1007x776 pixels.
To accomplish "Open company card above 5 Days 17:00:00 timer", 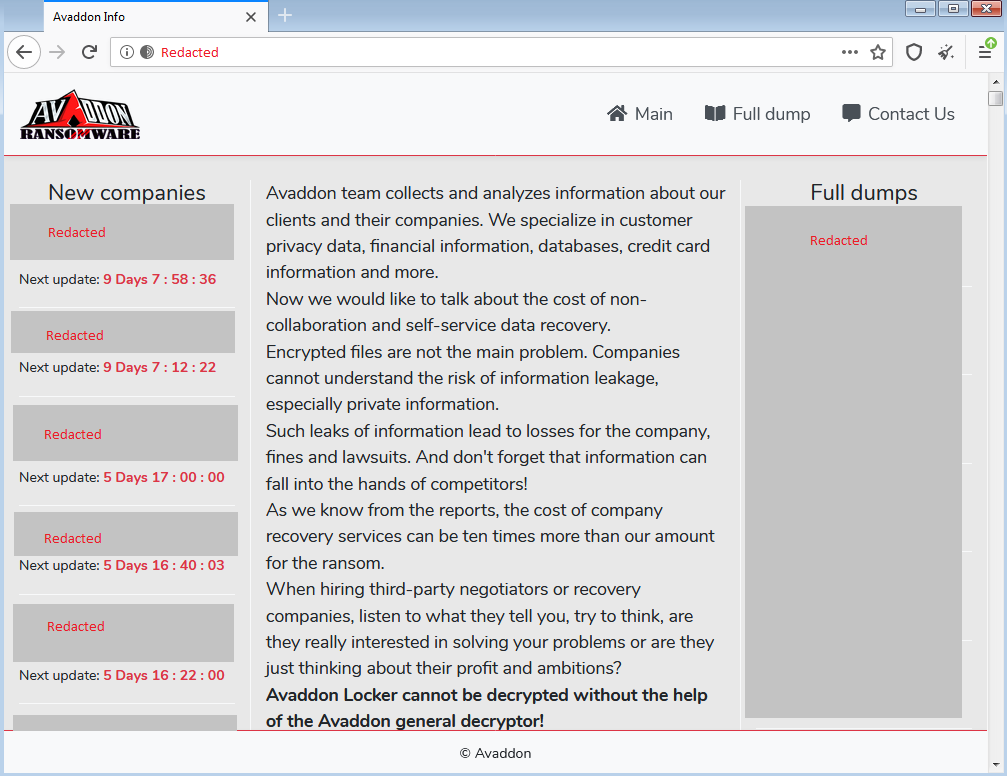I will click(125, 432).
